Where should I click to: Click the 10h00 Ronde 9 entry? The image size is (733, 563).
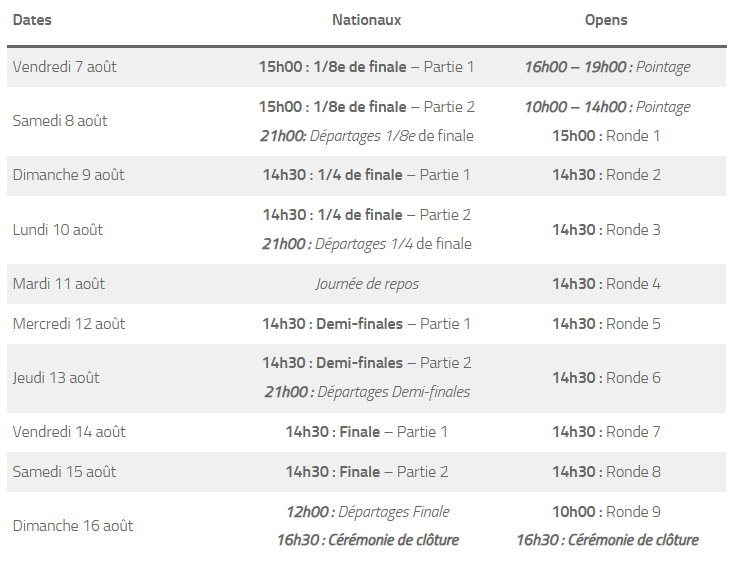click(606, 512)
